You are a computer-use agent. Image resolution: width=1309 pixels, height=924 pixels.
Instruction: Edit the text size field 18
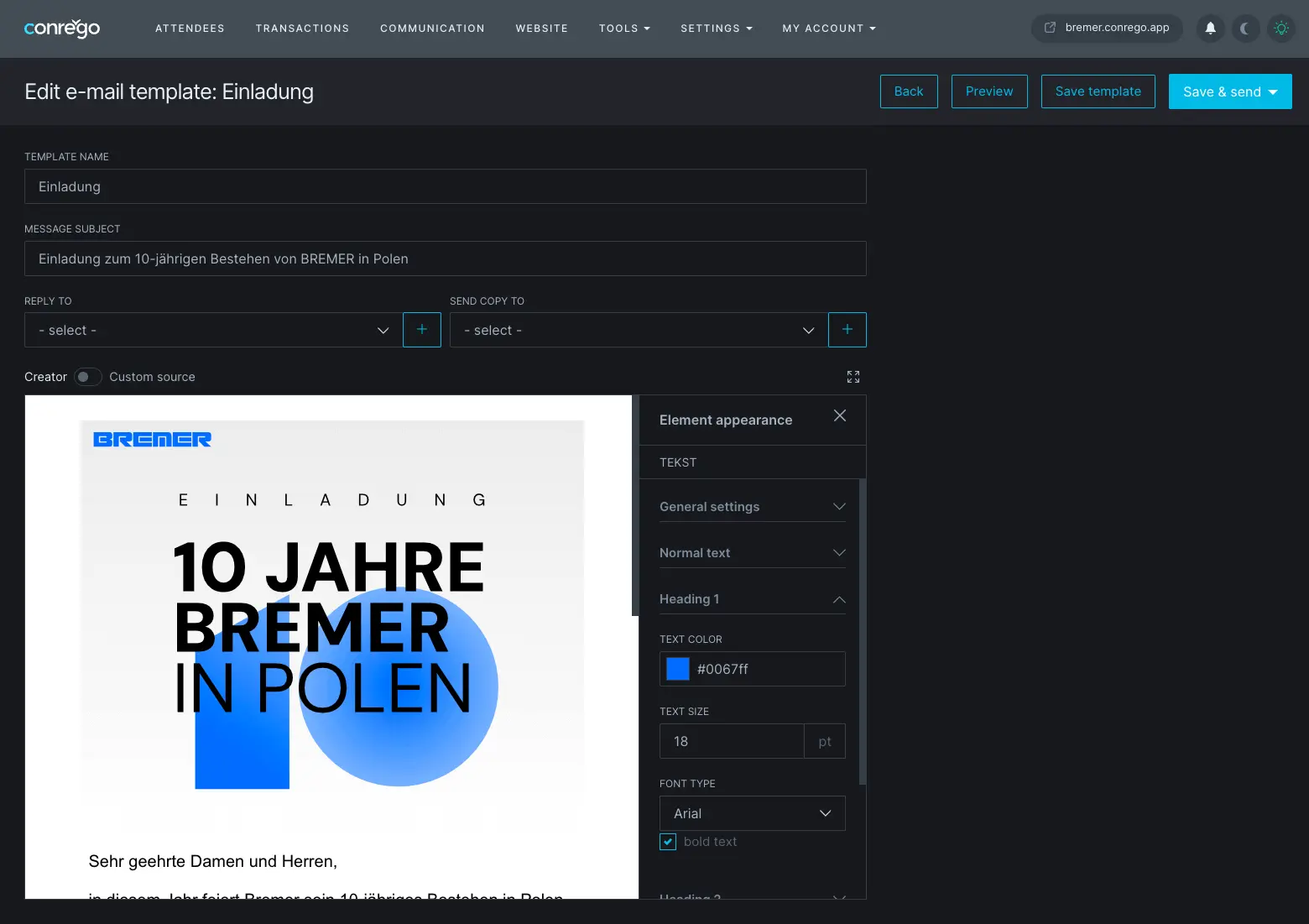tap(732, 741)
